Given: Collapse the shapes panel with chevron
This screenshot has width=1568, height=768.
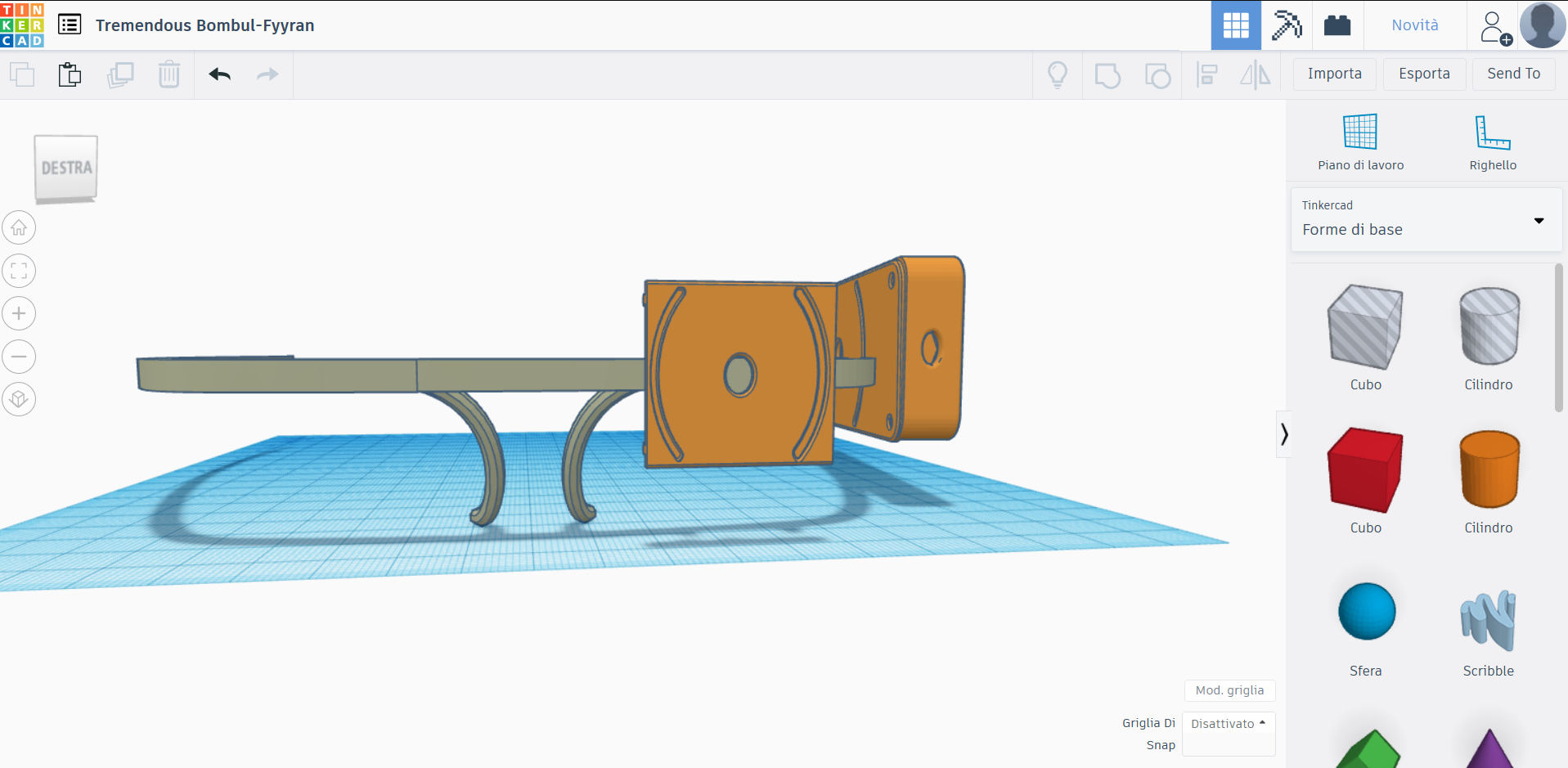Looking at the screenshot, I should [x=1284, y=433].
